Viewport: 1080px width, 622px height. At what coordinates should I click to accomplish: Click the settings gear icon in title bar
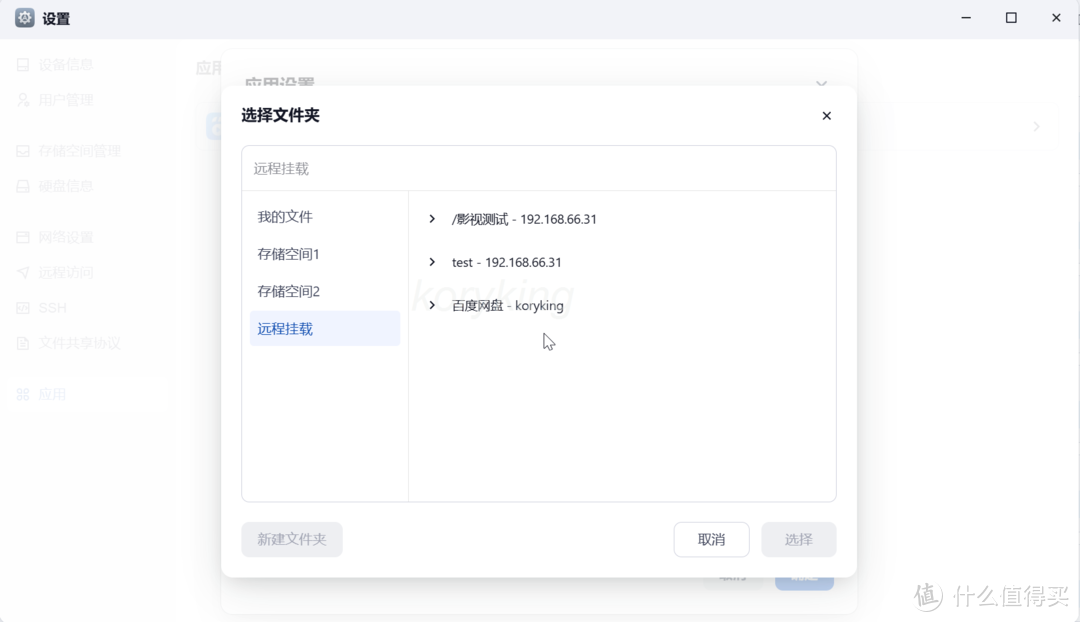[24, 17]
